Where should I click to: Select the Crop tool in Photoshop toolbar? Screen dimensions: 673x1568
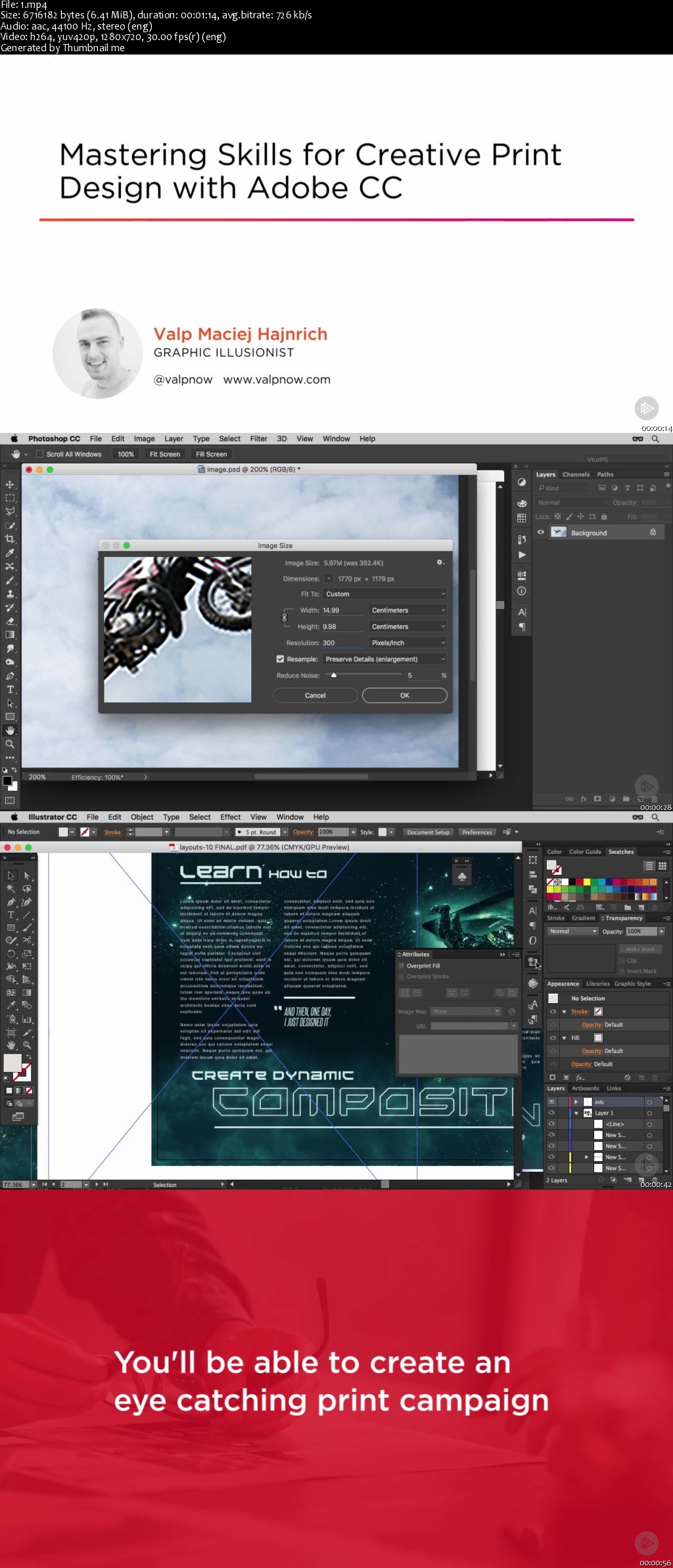coord(10,539)
